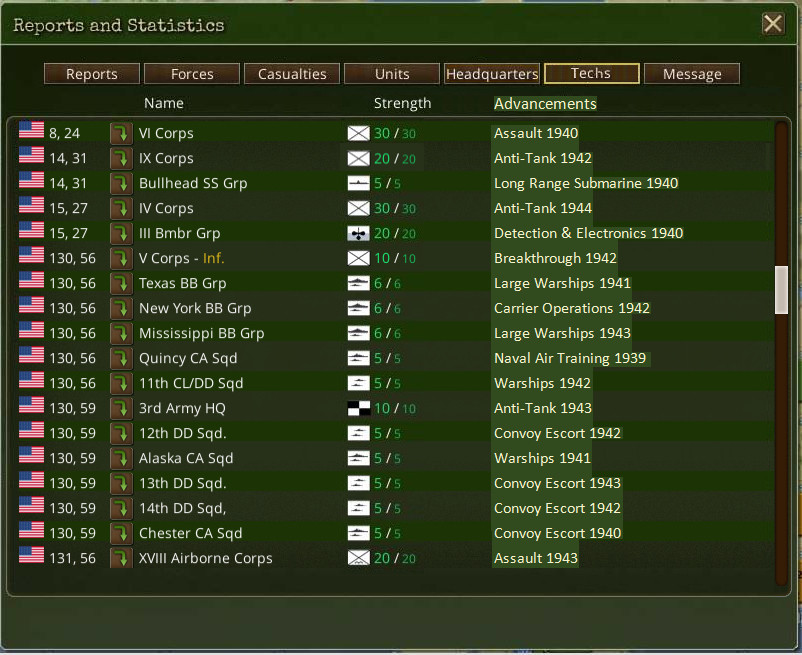Click the Anti-Tank 1944 advancement

[543, 209]
